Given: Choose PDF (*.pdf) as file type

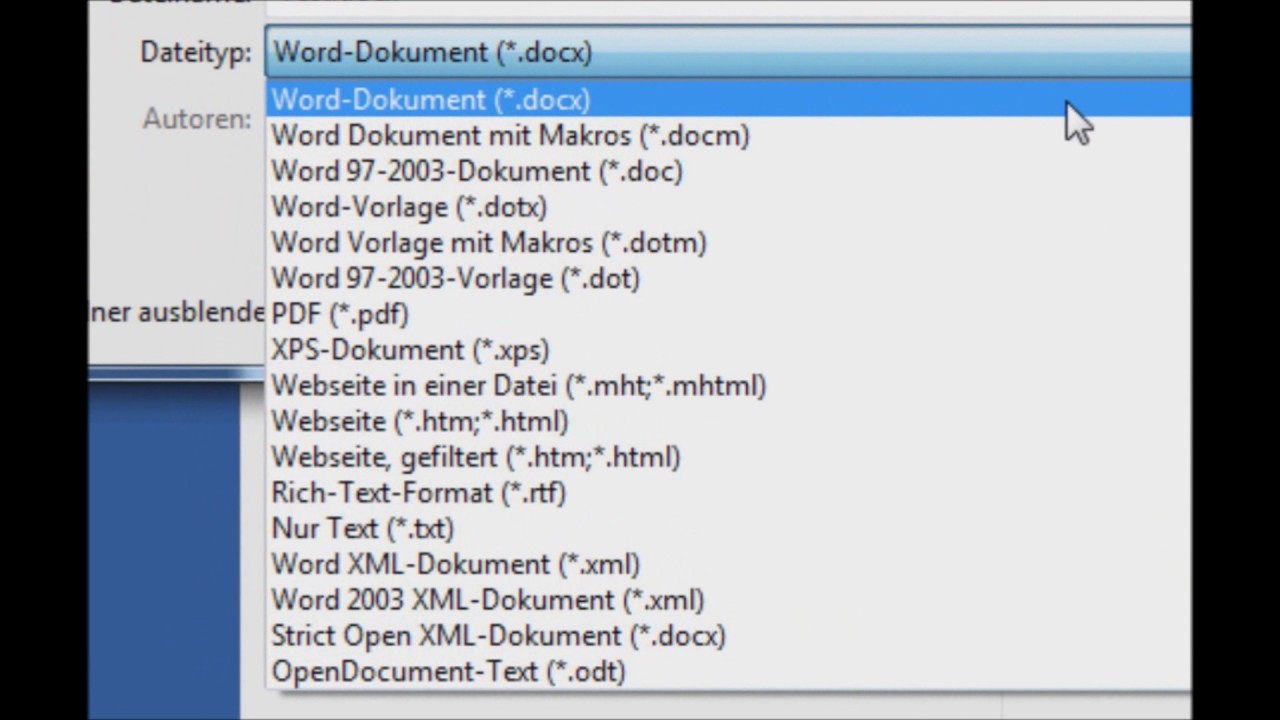Looking at the screenshot, I should [x=728, y=314].
